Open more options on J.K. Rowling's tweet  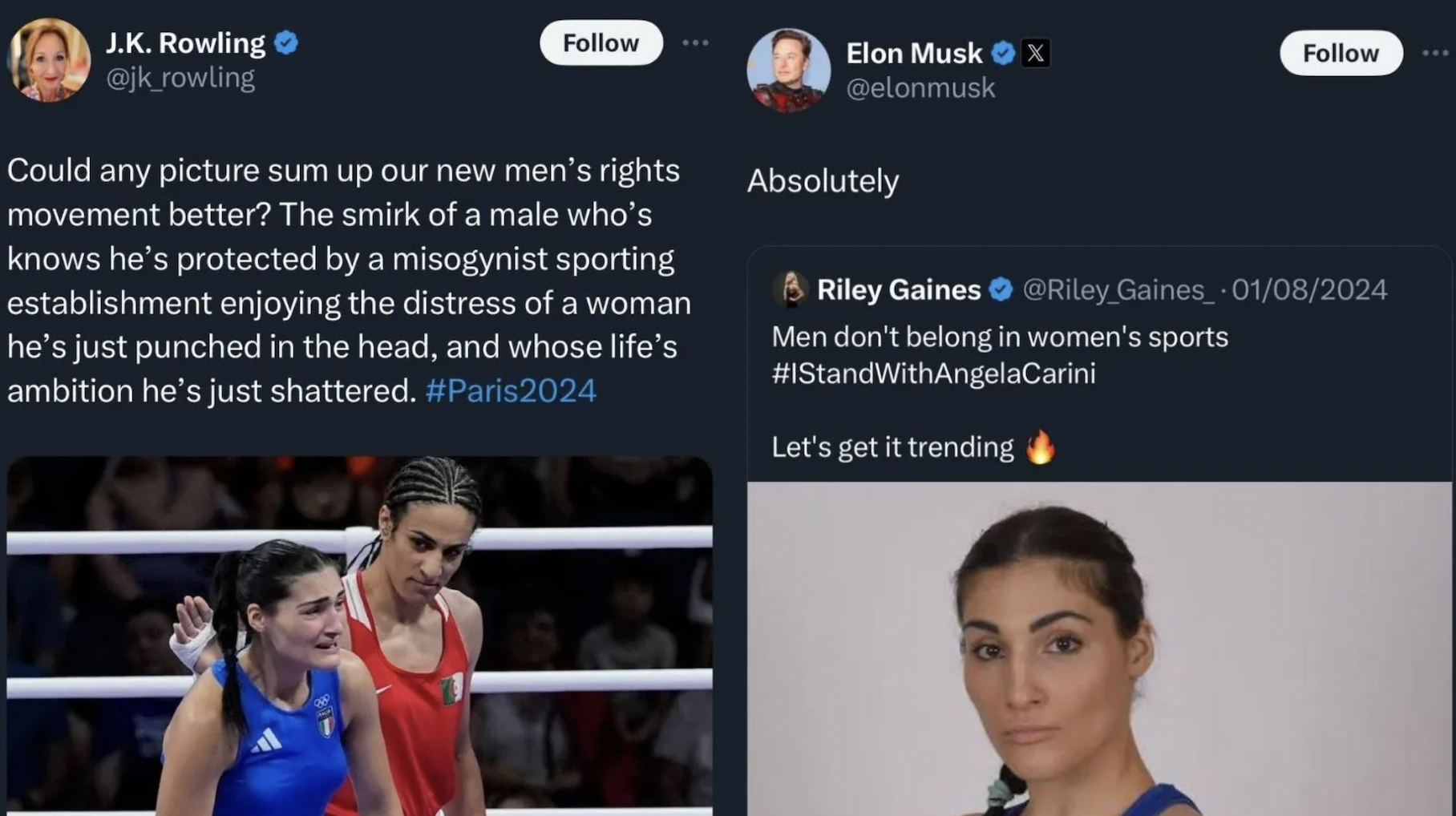point(695,42)
